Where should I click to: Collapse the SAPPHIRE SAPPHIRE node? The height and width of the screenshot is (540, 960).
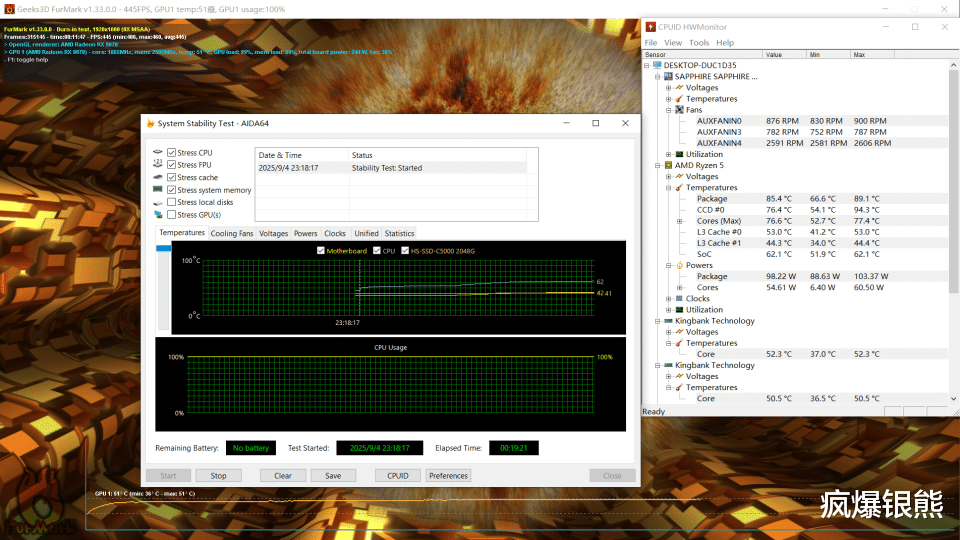(658, 77)
